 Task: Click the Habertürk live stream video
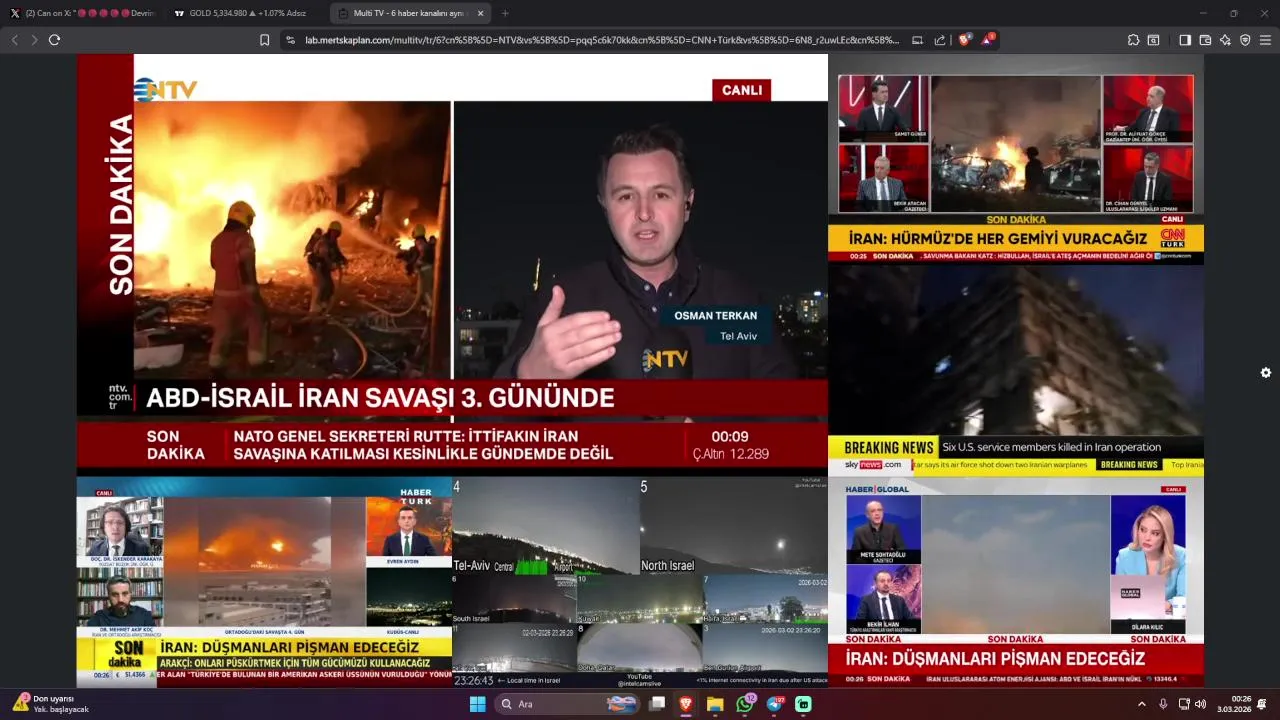(264, 582)
